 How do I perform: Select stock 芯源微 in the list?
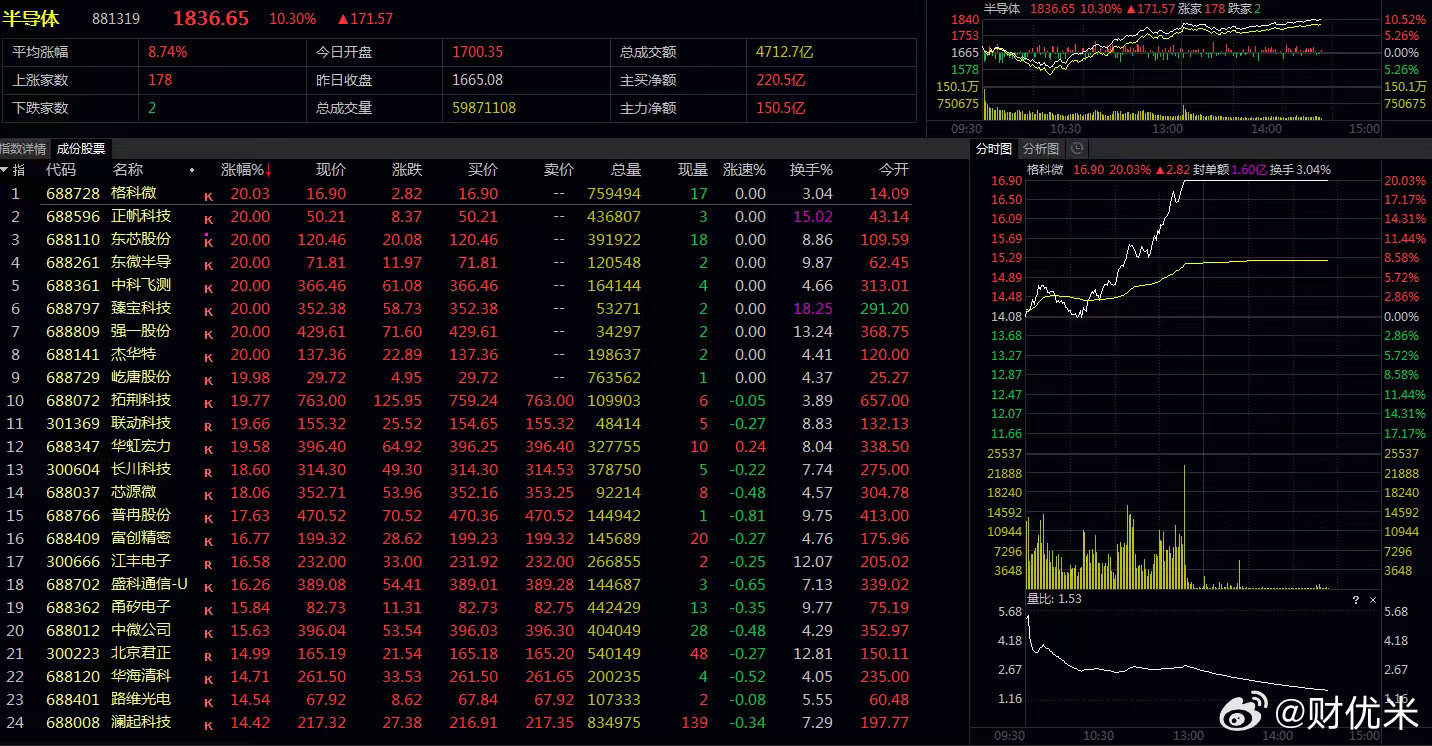[x=133, y=492]
